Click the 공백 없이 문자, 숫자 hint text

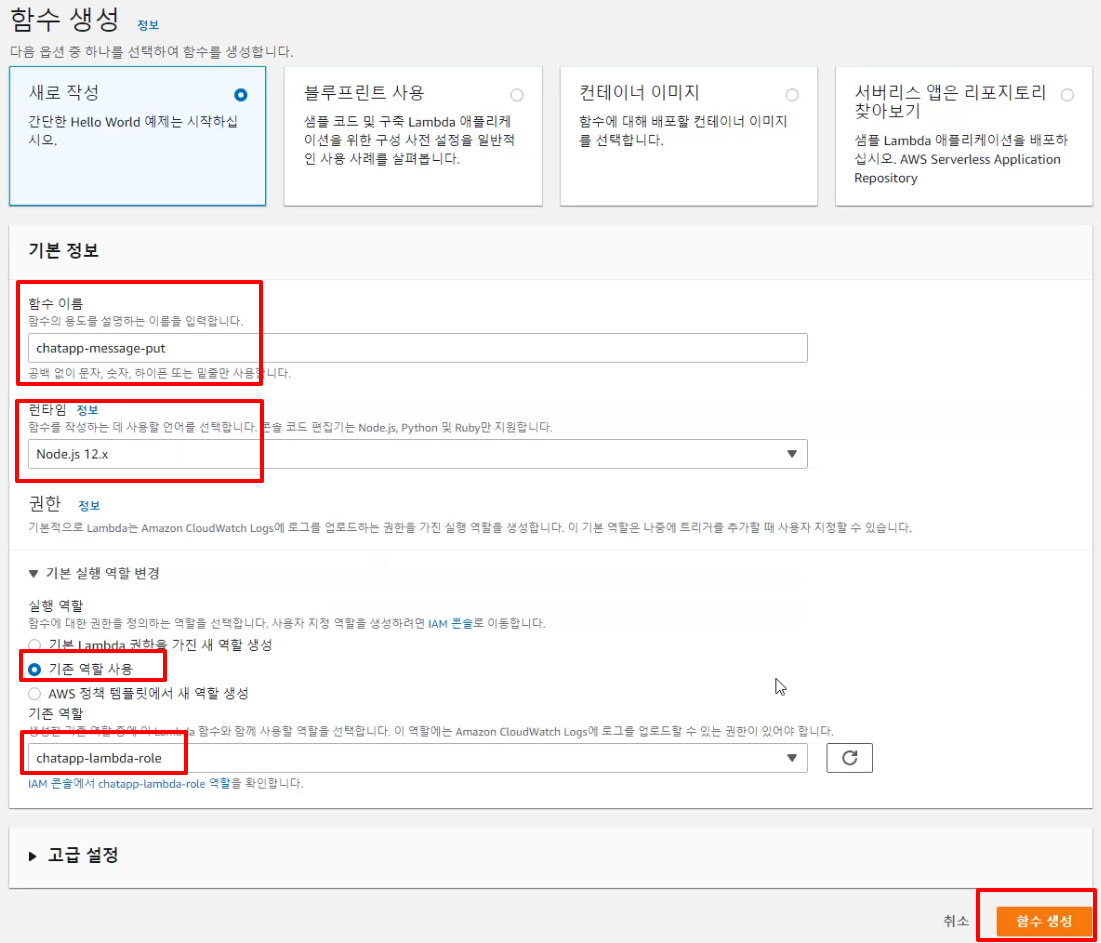pyautogui.click(x=159, y=373)
